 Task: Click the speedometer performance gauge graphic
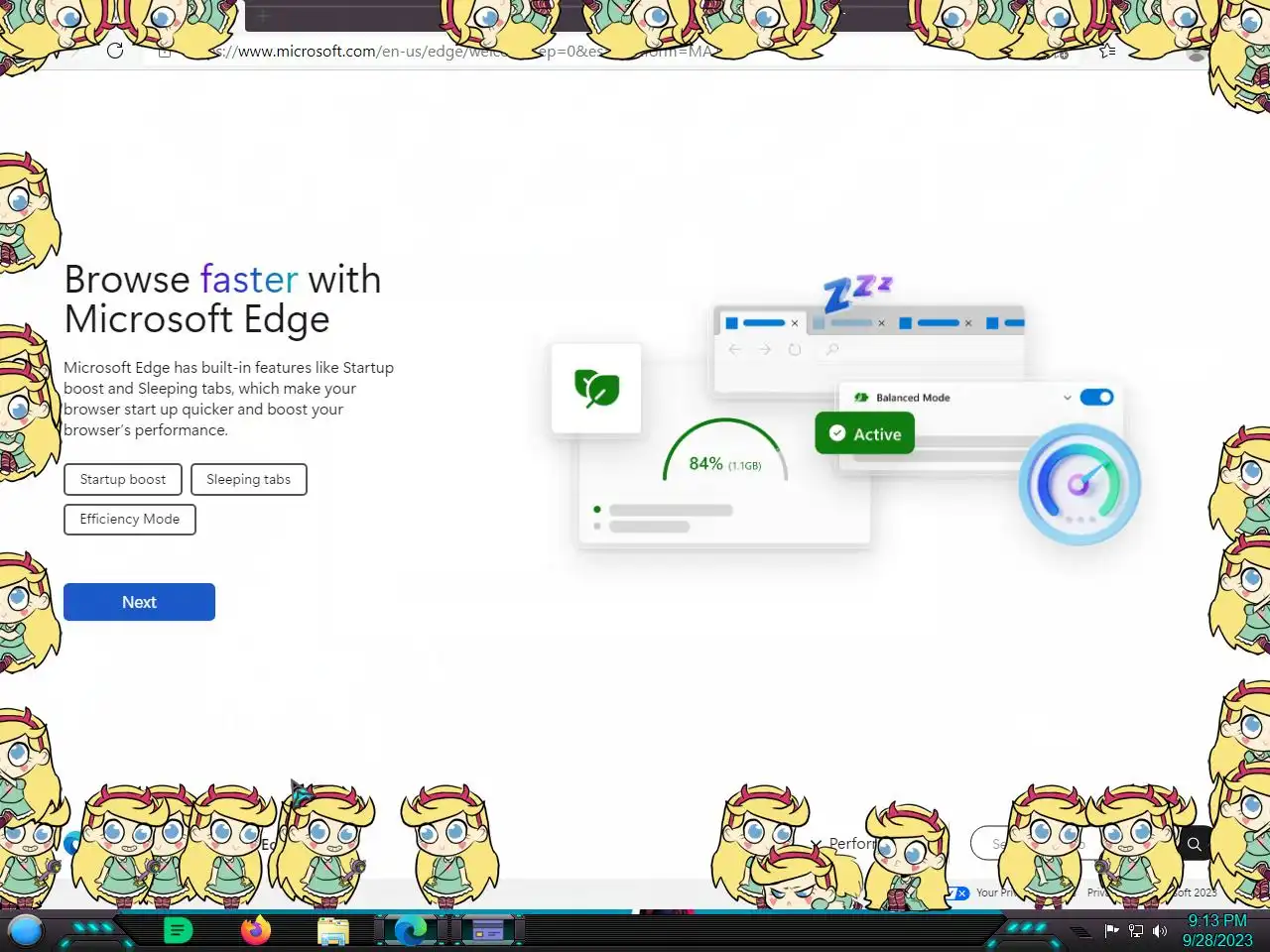point(1079,484)
